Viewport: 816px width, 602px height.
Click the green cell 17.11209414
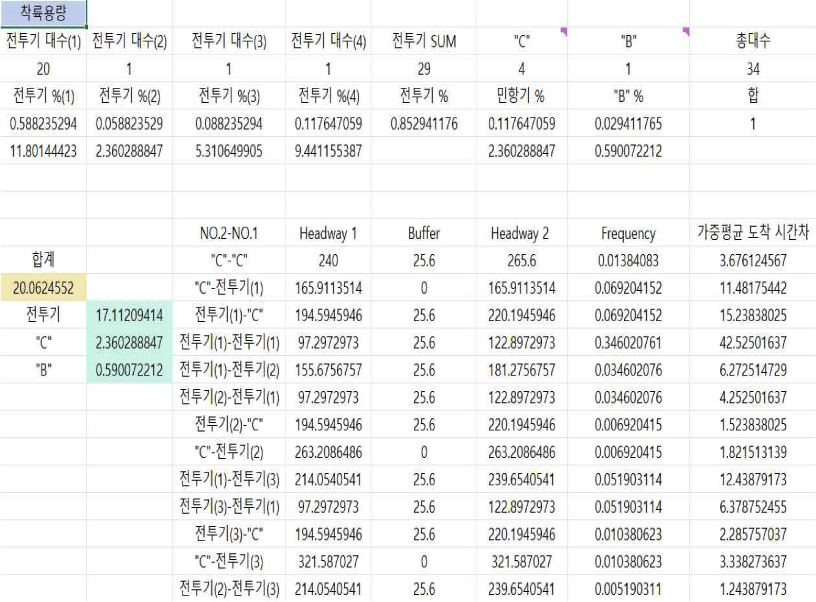click(x=130, y=316)
